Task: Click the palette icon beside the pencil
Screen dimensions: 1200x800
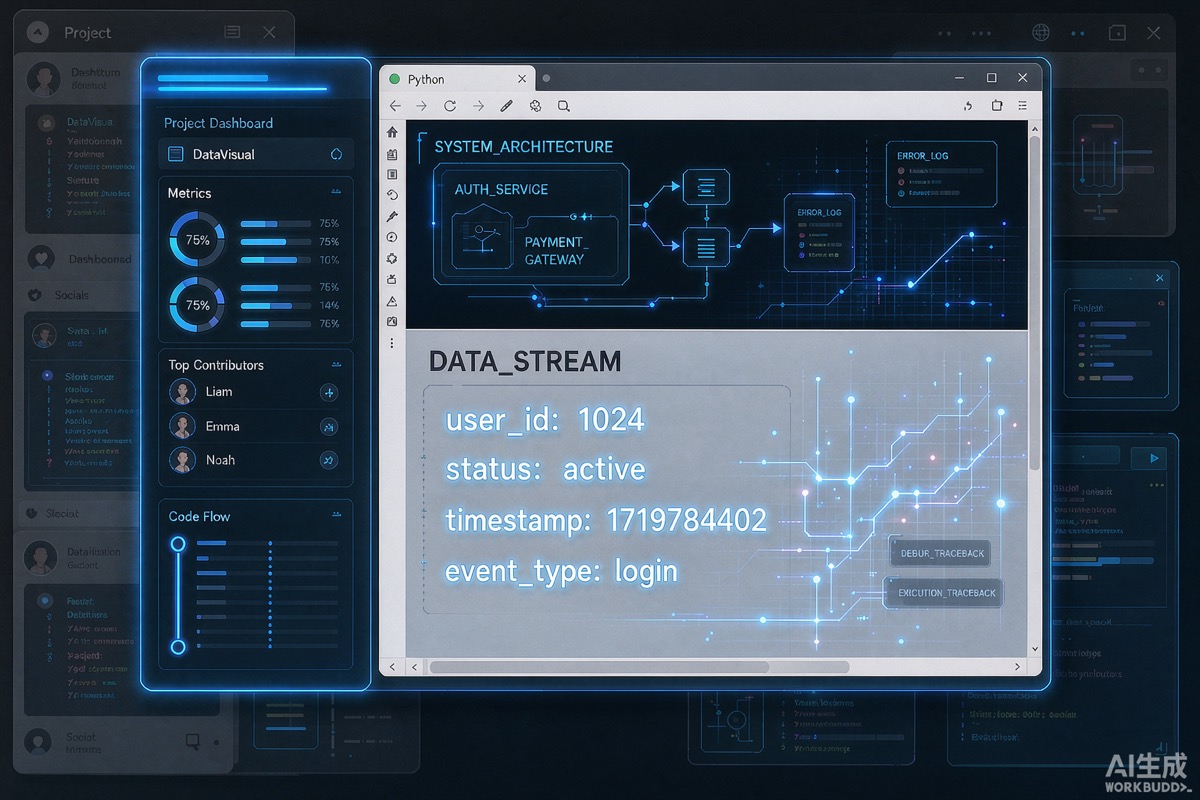Action: [535, 106]
